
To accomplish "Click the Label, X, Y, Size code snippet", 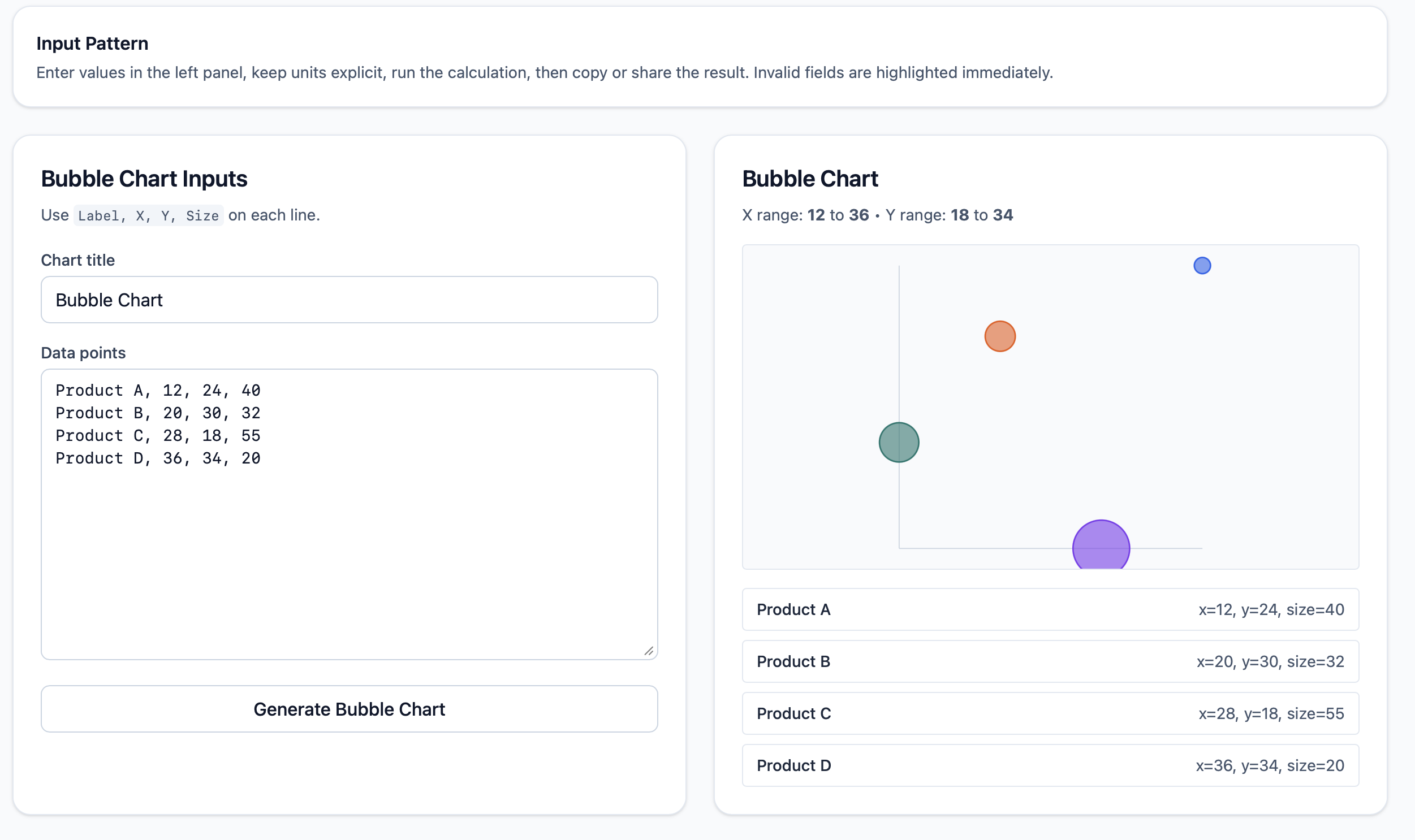I will 148,215.
